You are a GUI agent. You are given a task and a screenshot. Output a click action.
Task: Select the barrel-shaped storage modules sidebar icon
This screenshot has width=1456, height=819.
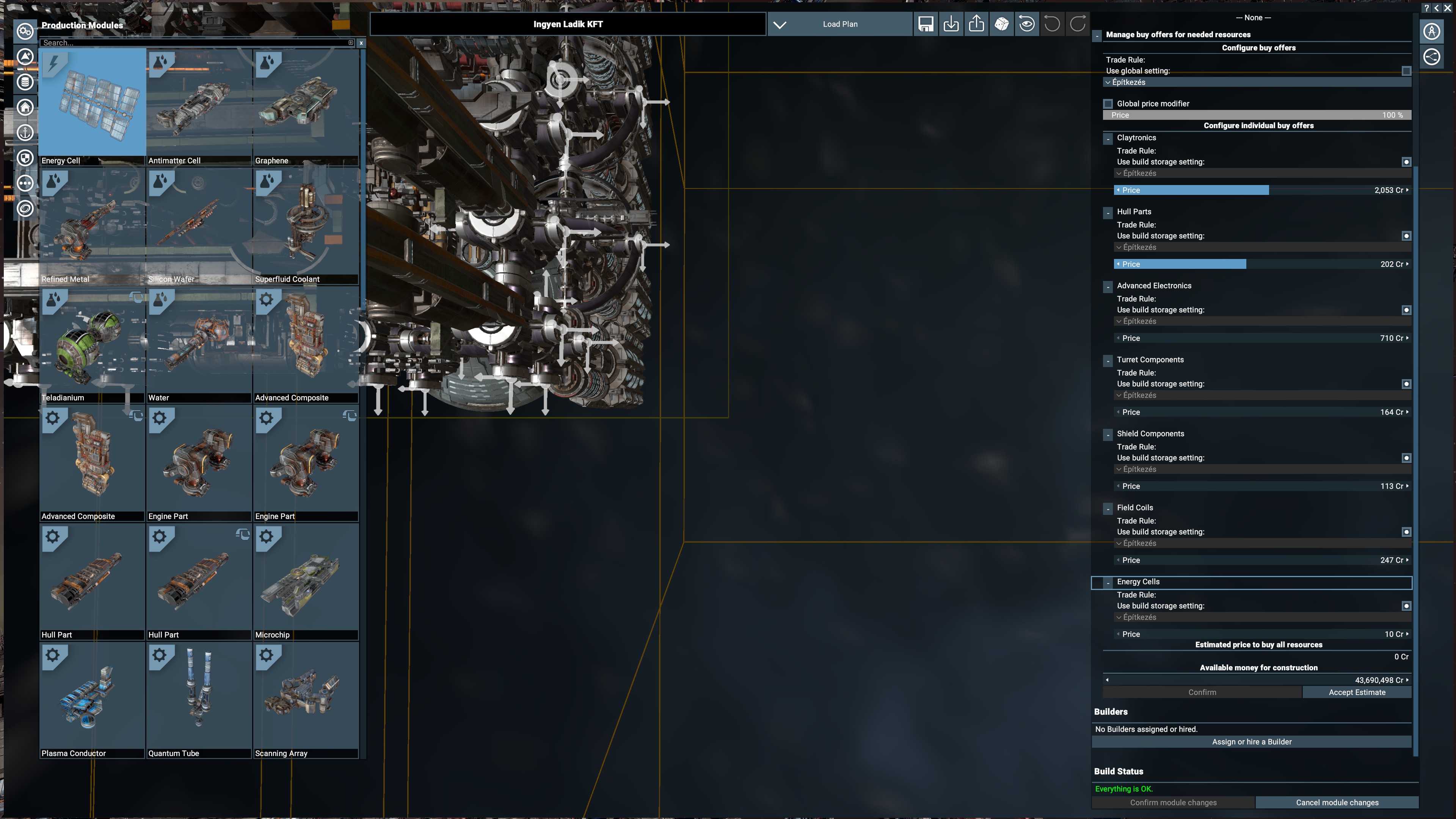click(x=25, y=82)
